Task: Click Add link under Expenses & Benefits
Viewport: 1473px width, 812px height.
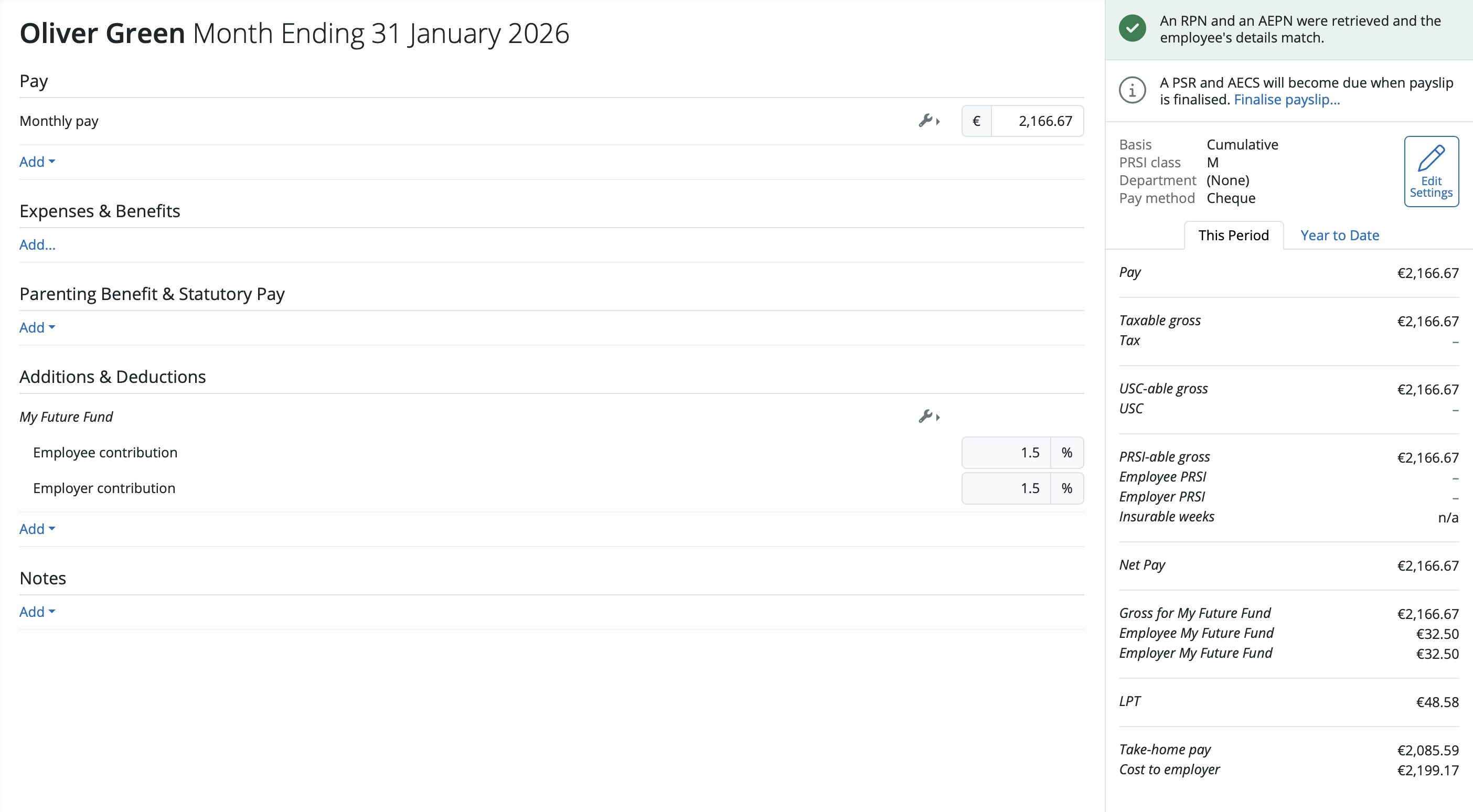Action: coord(37,245)
